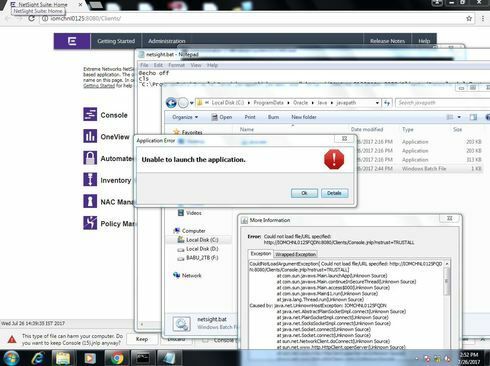Reload the page in Chrome
490x366 pixels.
tap(31, 18)
